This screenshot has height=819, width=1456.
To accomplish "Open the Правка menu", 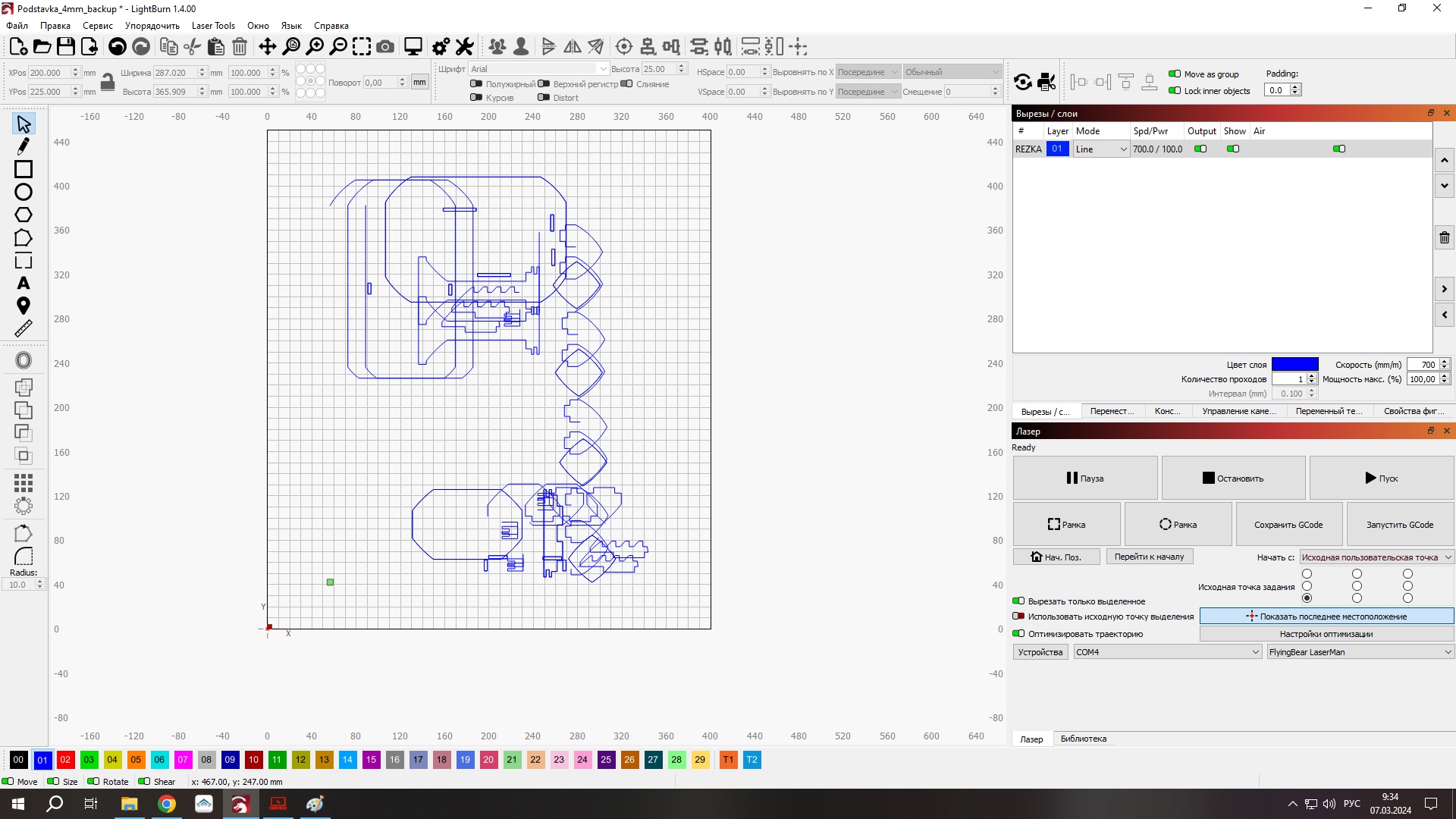I will pos(55,25).
